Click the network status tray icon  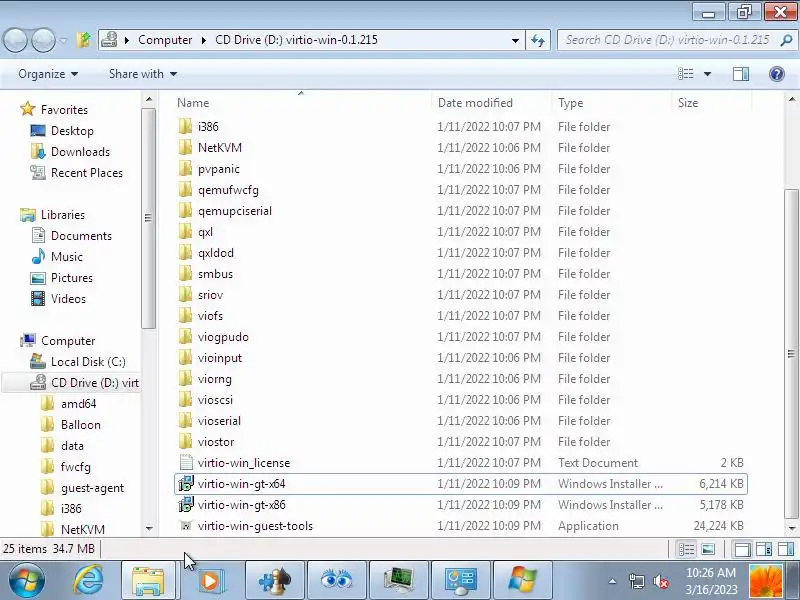(636, 581)
